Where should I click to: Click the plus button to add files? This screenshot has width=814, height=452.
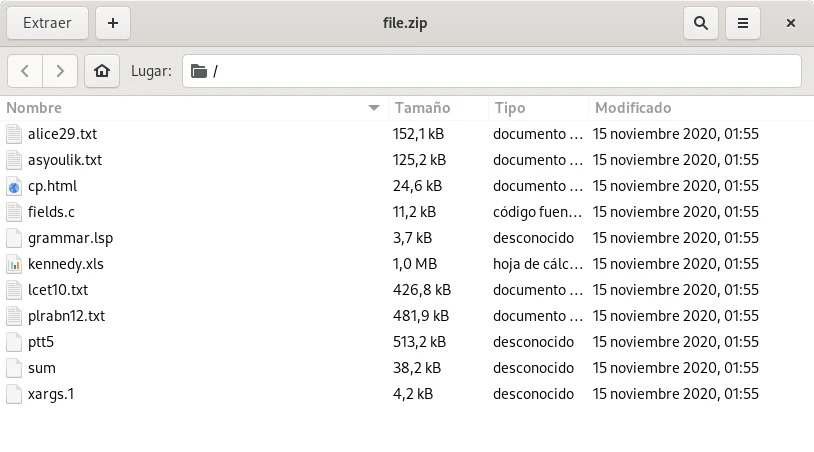tap(113, 23)
